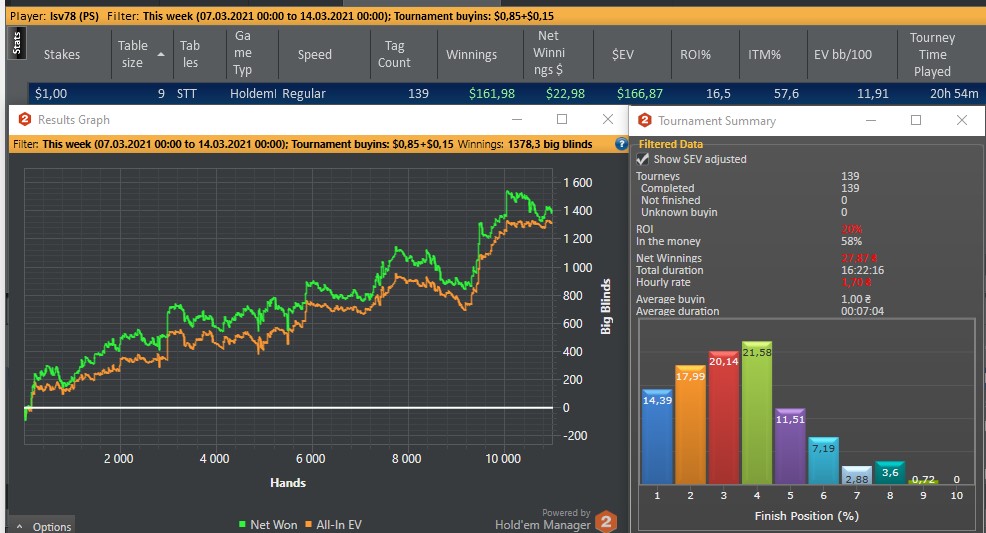Sort by Speed column header
The image size is (986, 533).
pos(314,55)
